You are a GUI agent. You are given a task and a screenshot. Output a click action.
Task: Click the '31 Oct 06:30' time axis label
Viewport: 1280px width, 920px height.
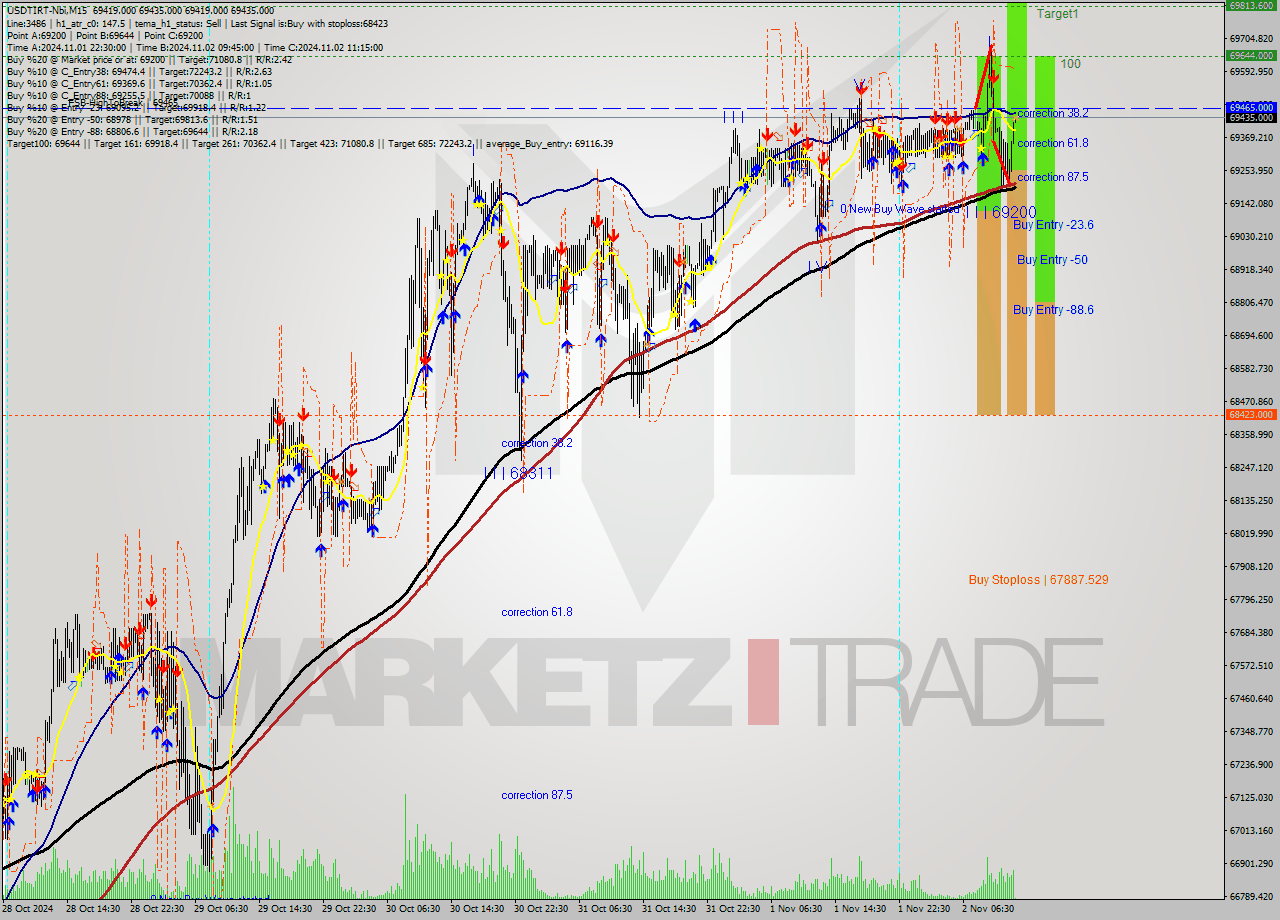click(605, 909)
